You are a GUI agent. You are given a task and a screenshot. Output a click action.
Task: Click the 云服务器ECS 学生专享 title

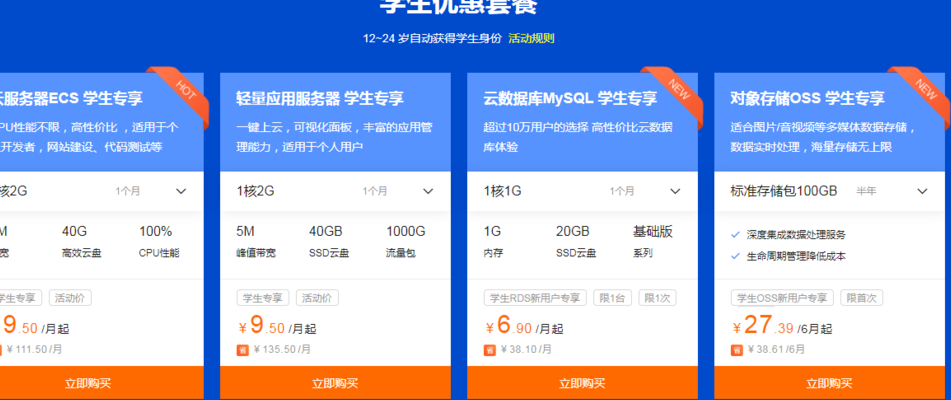pos(71,98)
